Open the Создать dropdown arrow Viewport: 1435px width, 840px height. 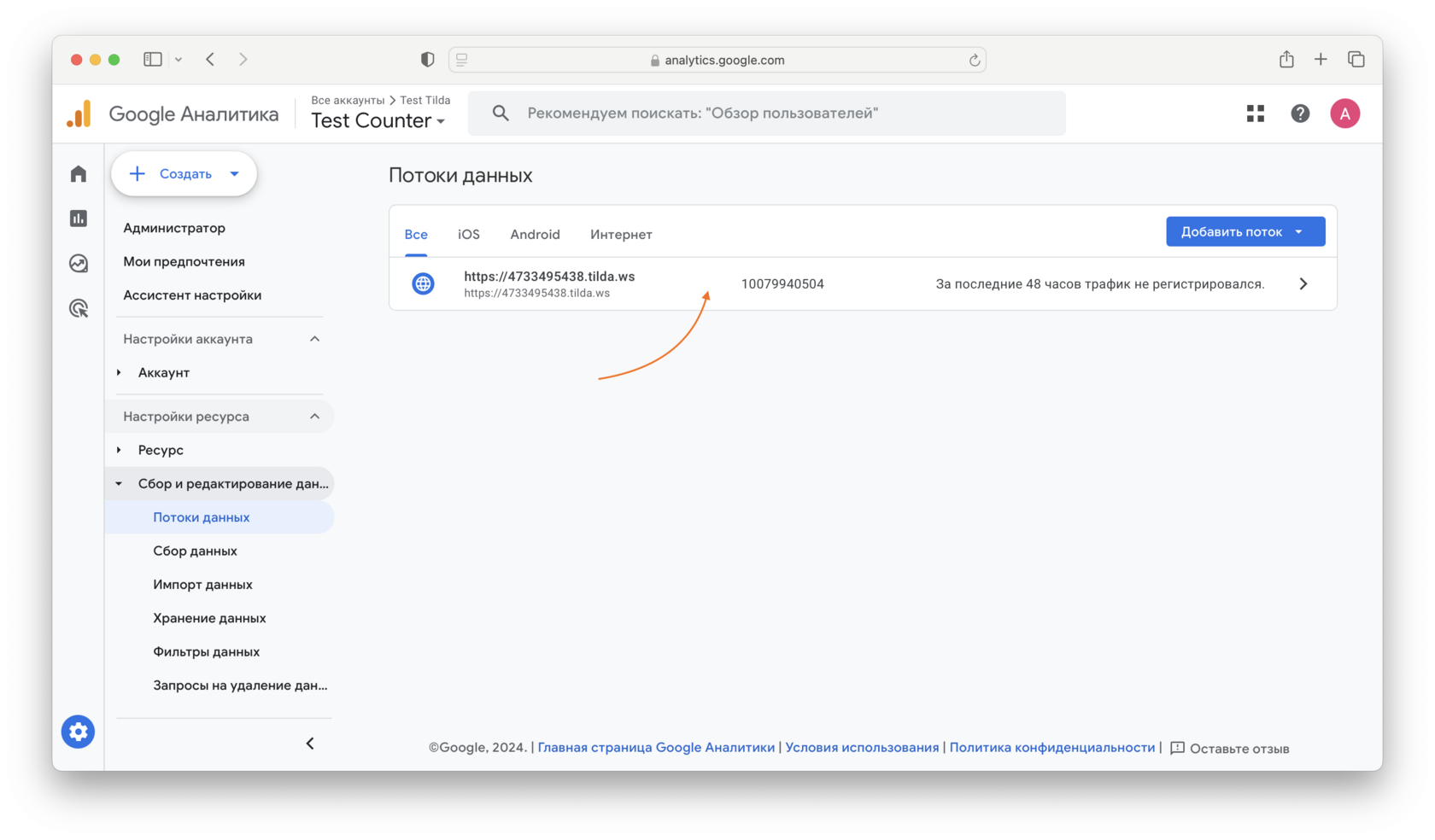235,174
